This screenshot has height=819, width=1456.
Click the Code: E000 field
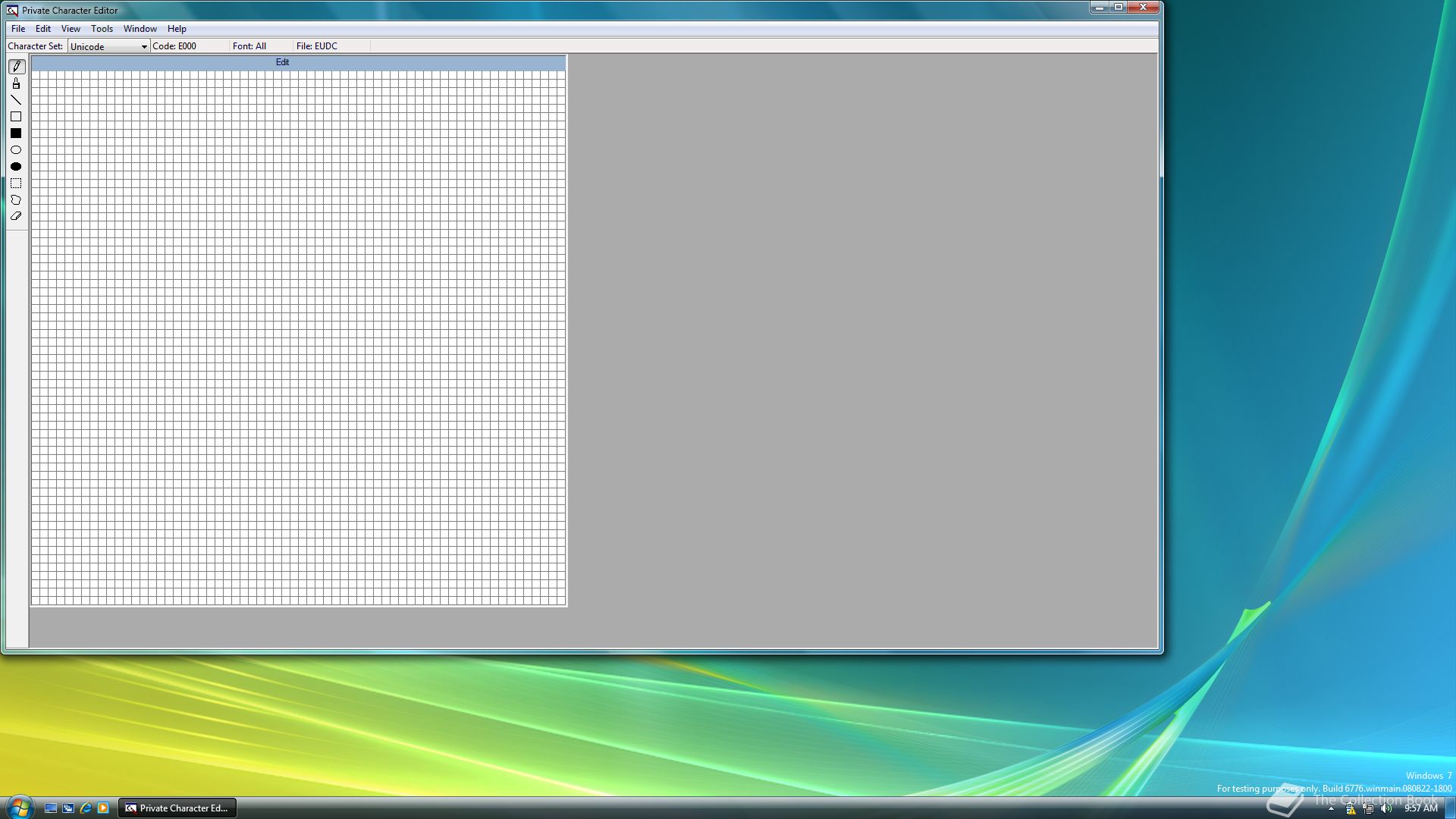[x=174, y=46]
